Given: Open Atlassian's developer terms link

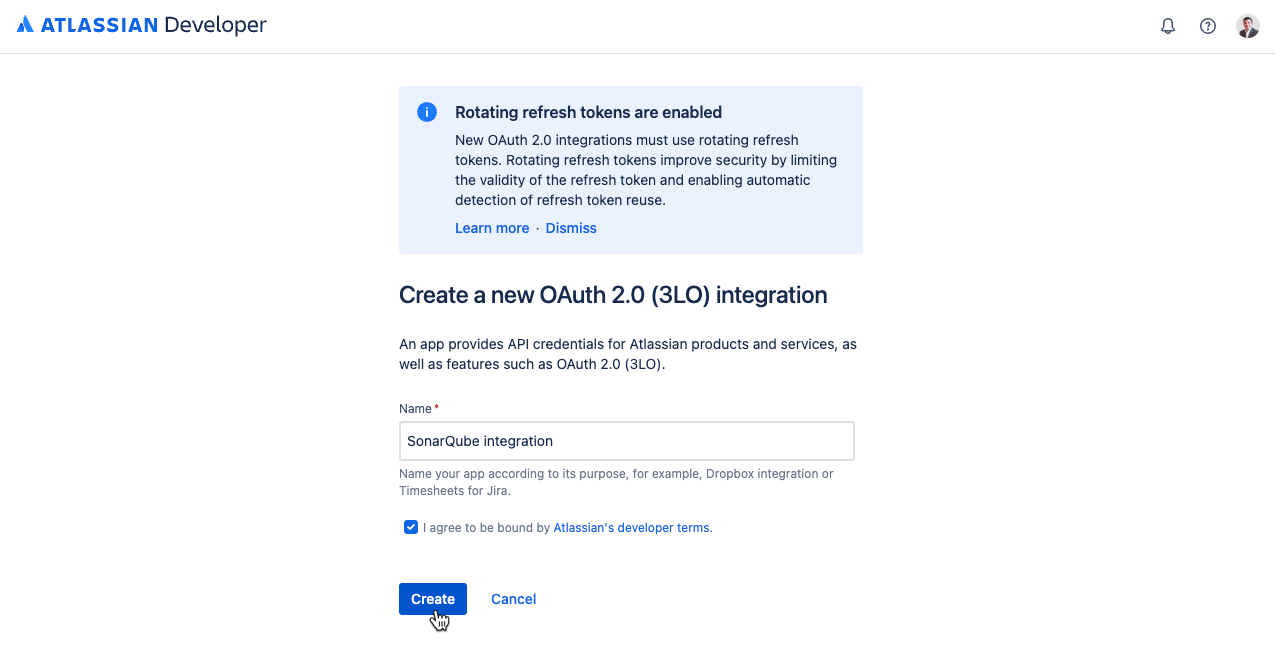Looking at the screenshot, I should 631,527.
